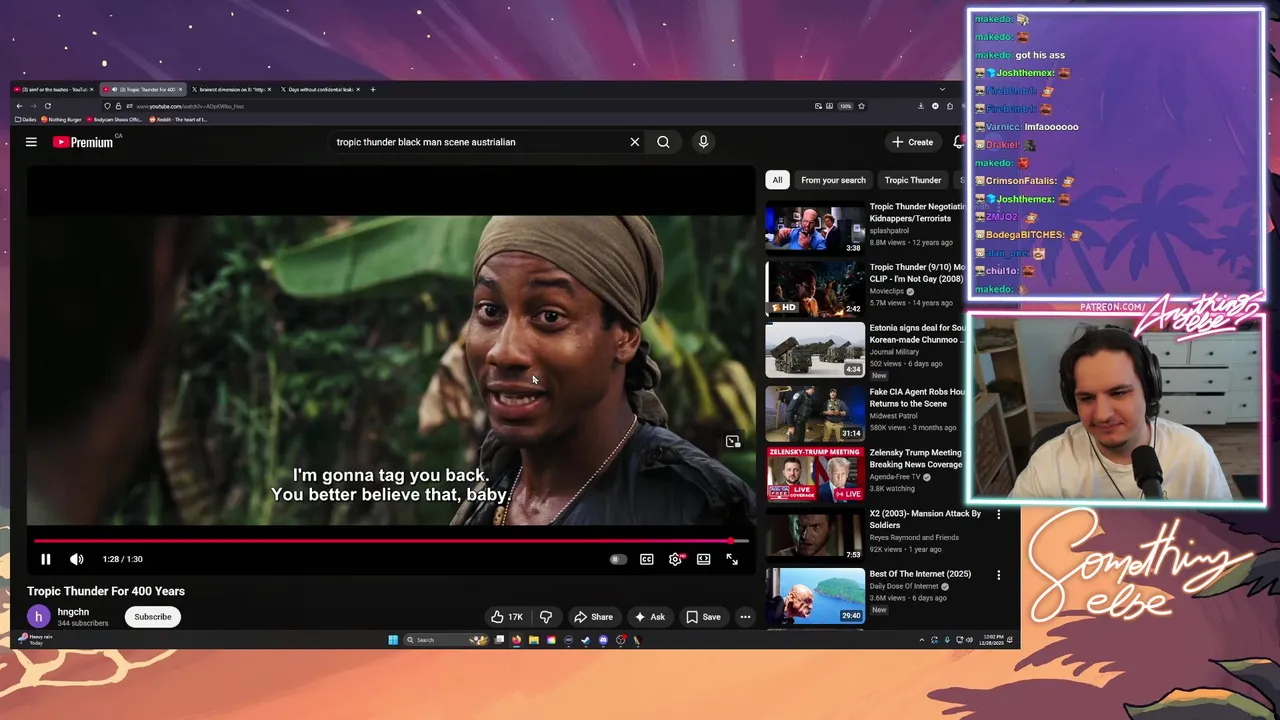Click the red video progress bar
The image size is (1280, 720).
tap(390, 541)
